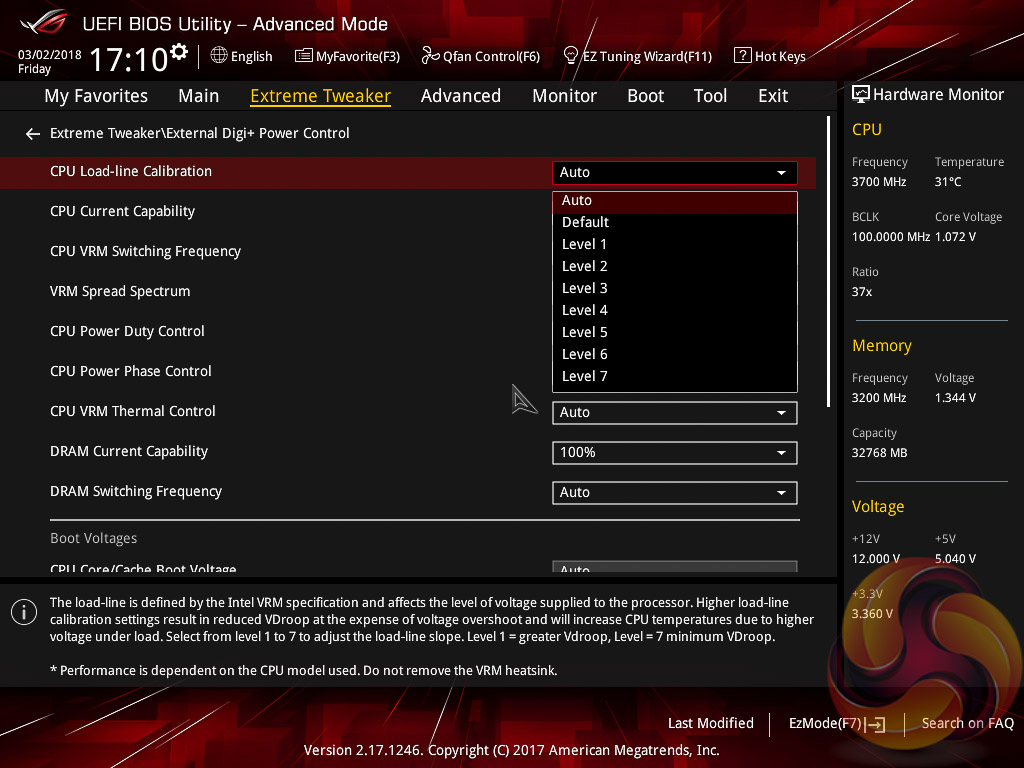The width and height of the screenshot is (1024, 768).
Task: Click the Core Voltage 1.072 V value
Action: pos(955,237)
